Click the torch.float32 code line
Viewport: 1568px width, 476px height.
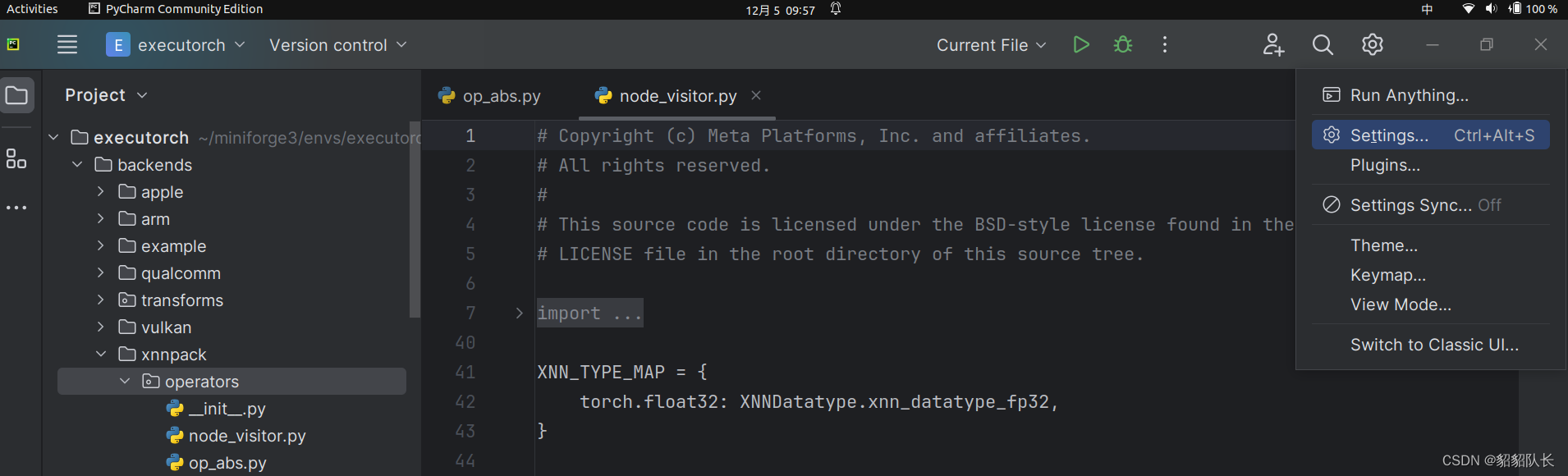[x=818, y=401]
